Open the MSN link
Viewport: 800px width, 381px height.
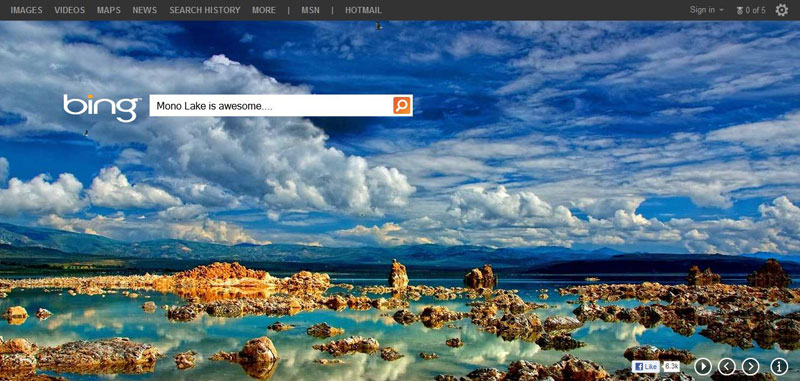(310, 10)
